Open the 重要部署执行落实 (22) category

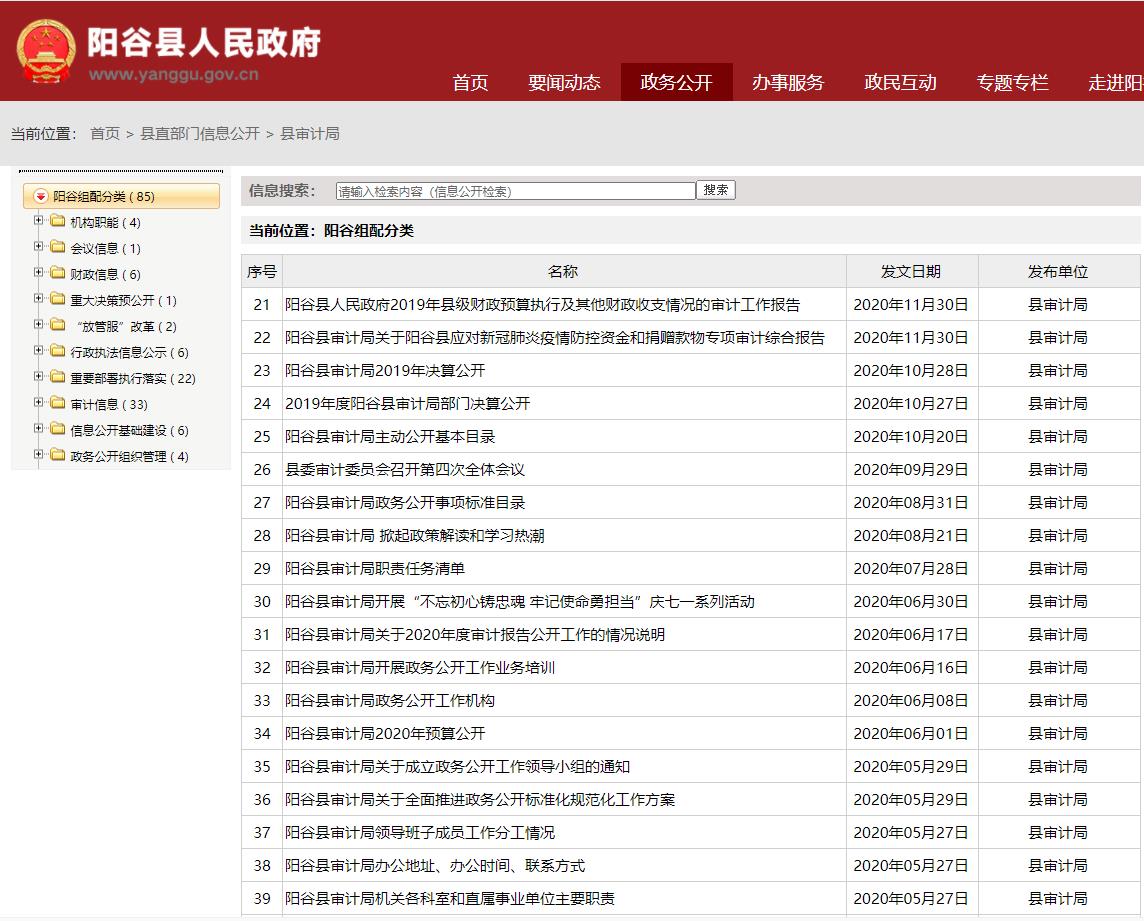(x=133, y=379)
